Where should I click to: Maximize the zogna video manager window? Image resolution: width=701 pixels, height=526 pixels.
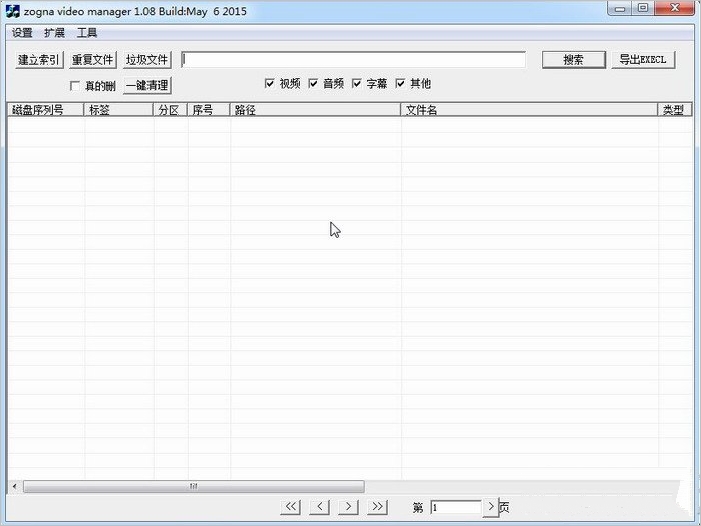pyautogui.click(x=643, y=8)
